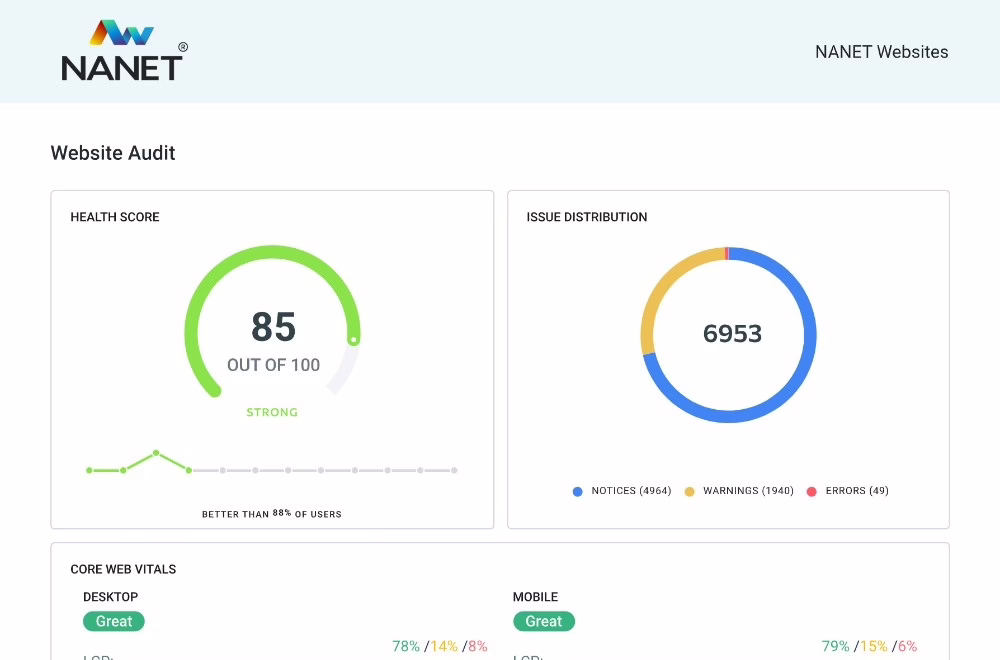Click the desktop 8% value

[x=478, y=646]
